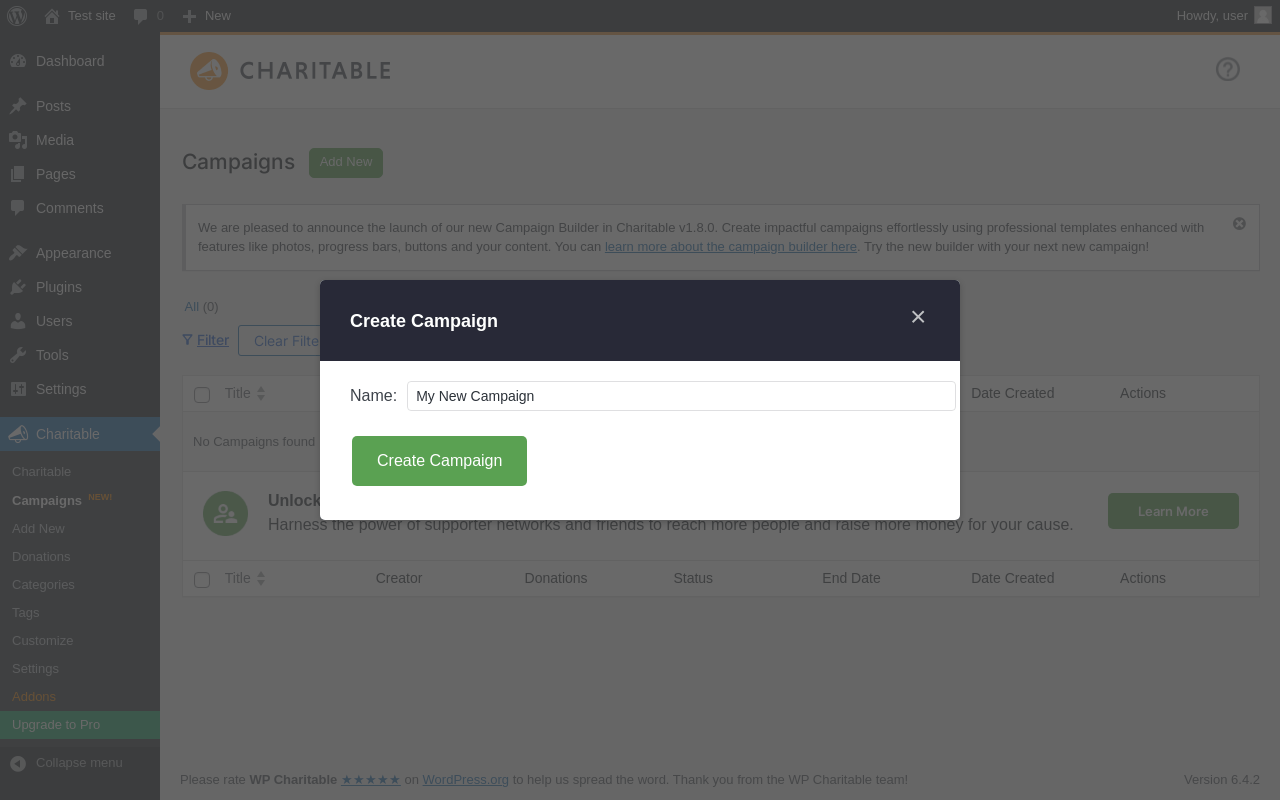Click the WordPress logo in admin bar
Viewport: 1280px width, 800px height.
17,16
